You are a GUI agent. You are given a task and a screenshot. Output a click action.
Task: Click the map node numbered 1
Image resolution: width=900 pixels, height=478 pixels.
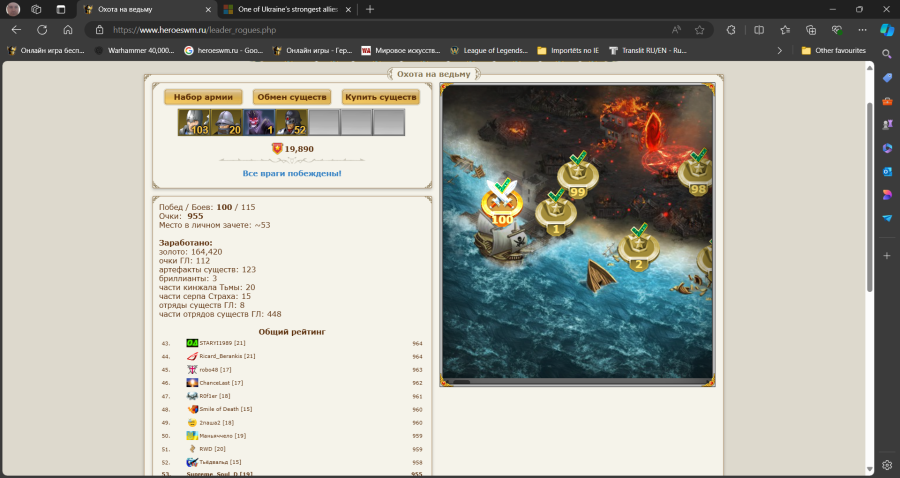554,214
